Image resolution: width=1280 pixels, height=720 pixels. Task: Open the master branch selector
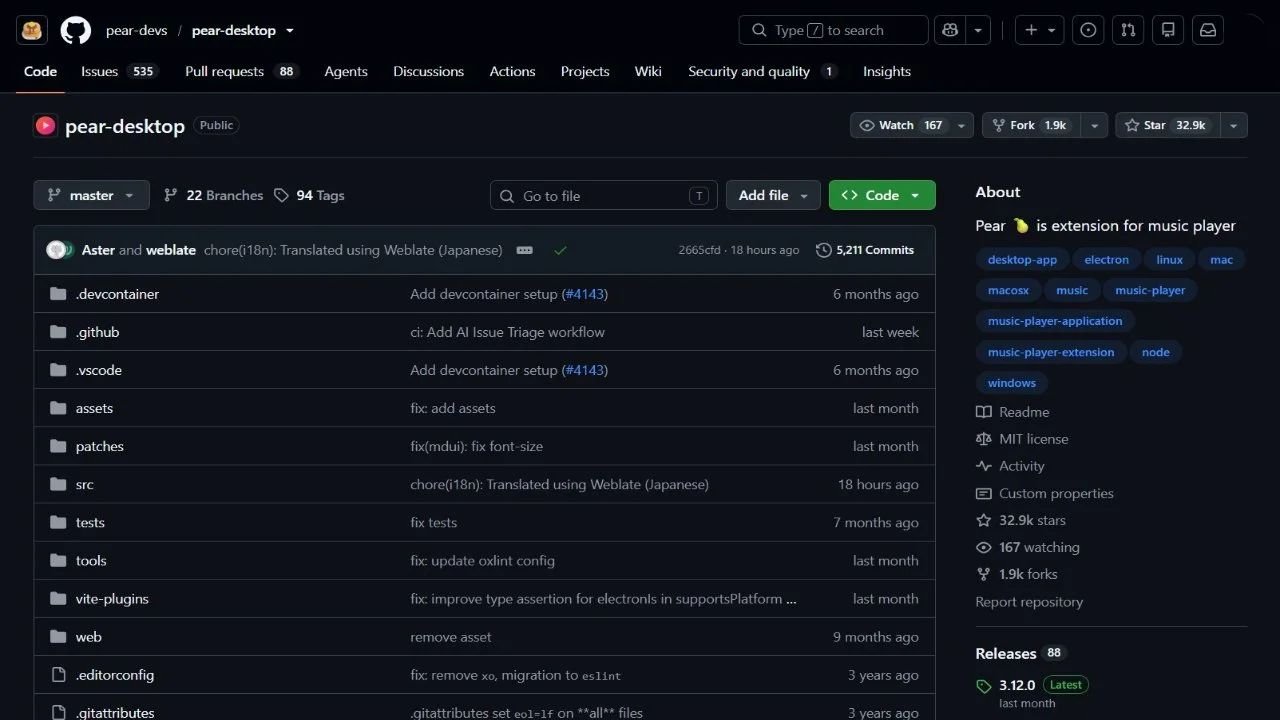(91, 195)
